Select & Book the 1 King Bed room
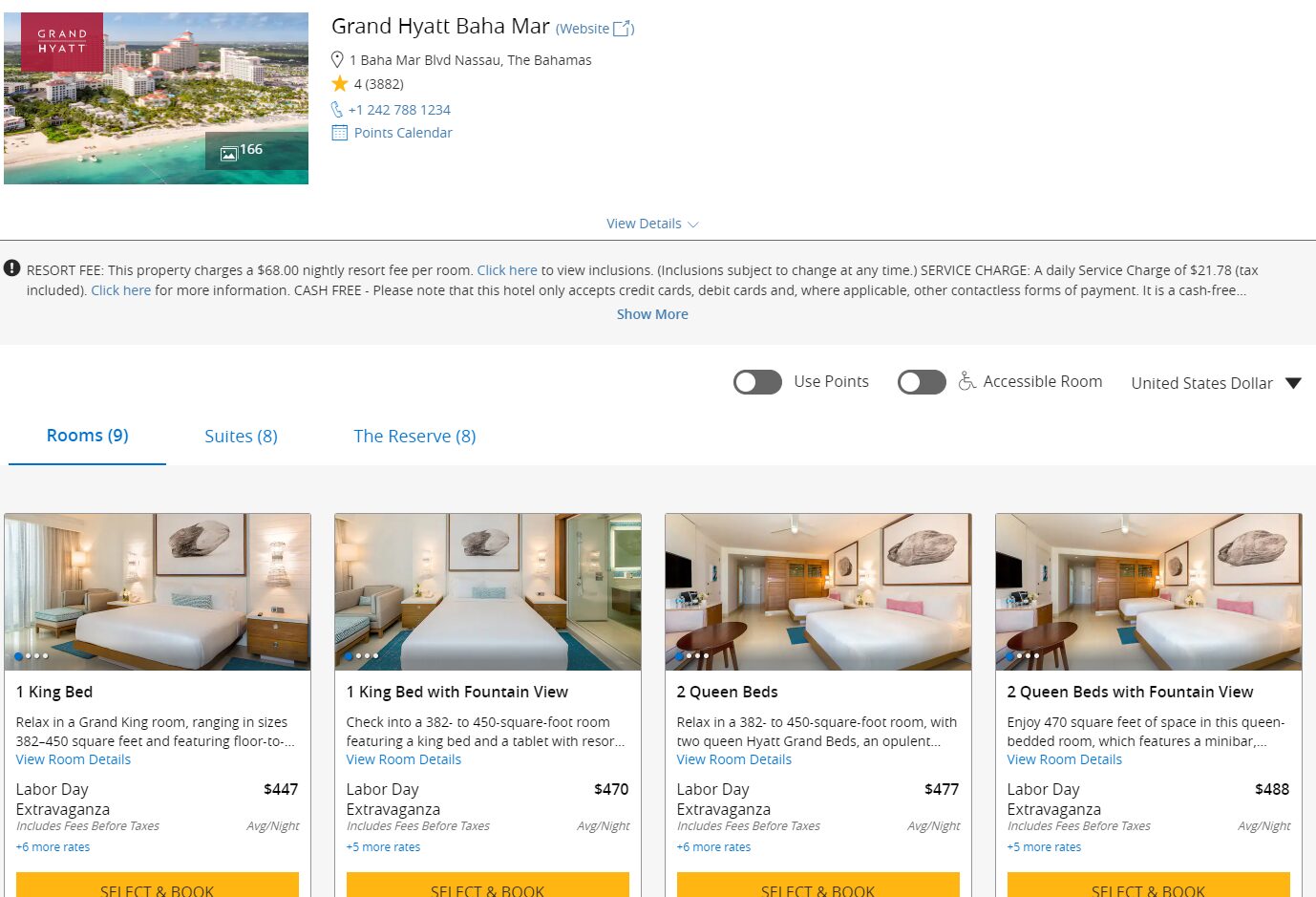Image resolution: width=1316 pixels, height=897 pixels. [x=158, y=885]
